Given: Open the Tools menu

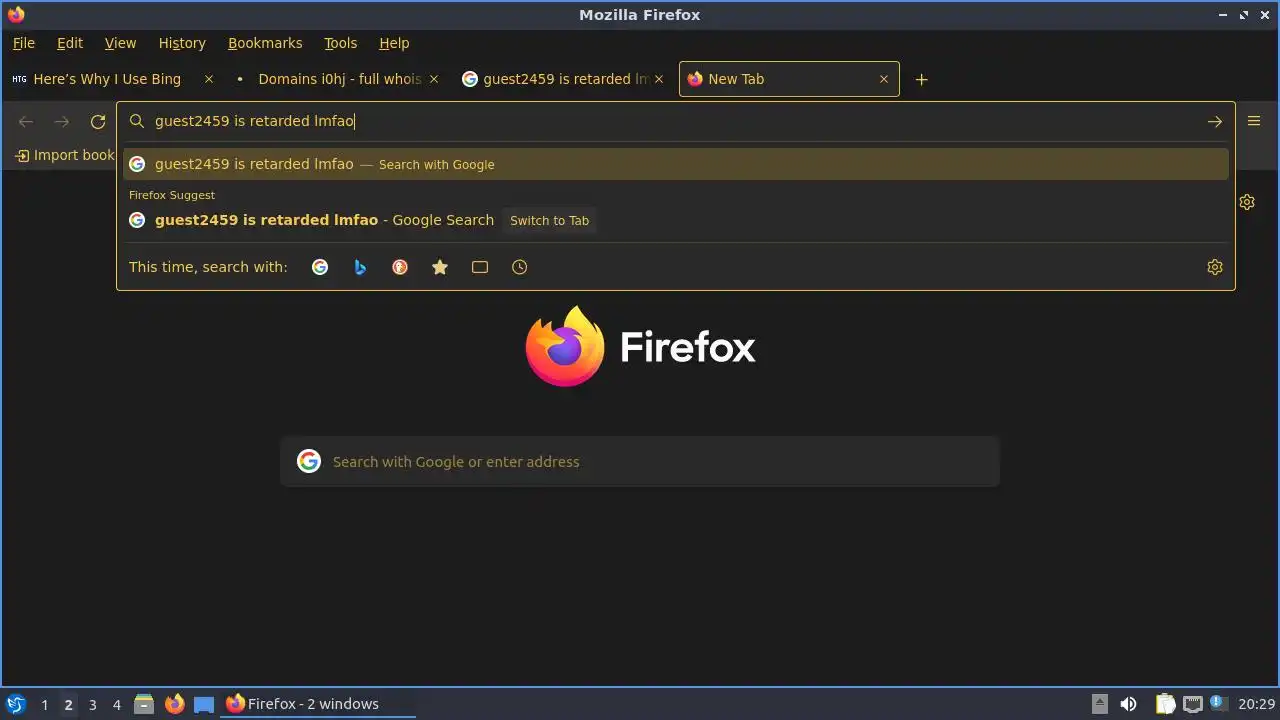Looking at the screenshot, I should pyautogui.click(x=340, y=43).
